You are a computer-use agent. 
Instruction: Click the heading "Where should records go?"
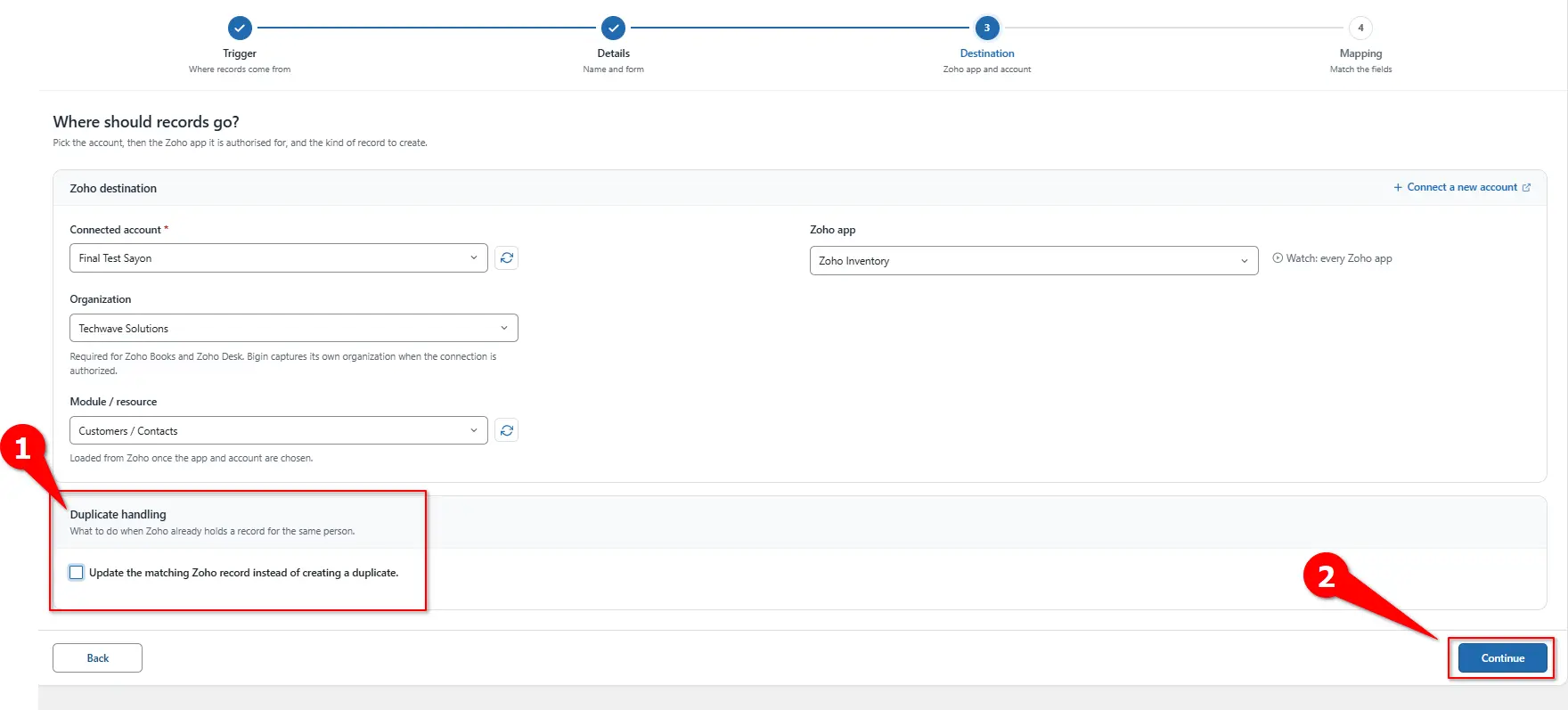coord(146,122)
